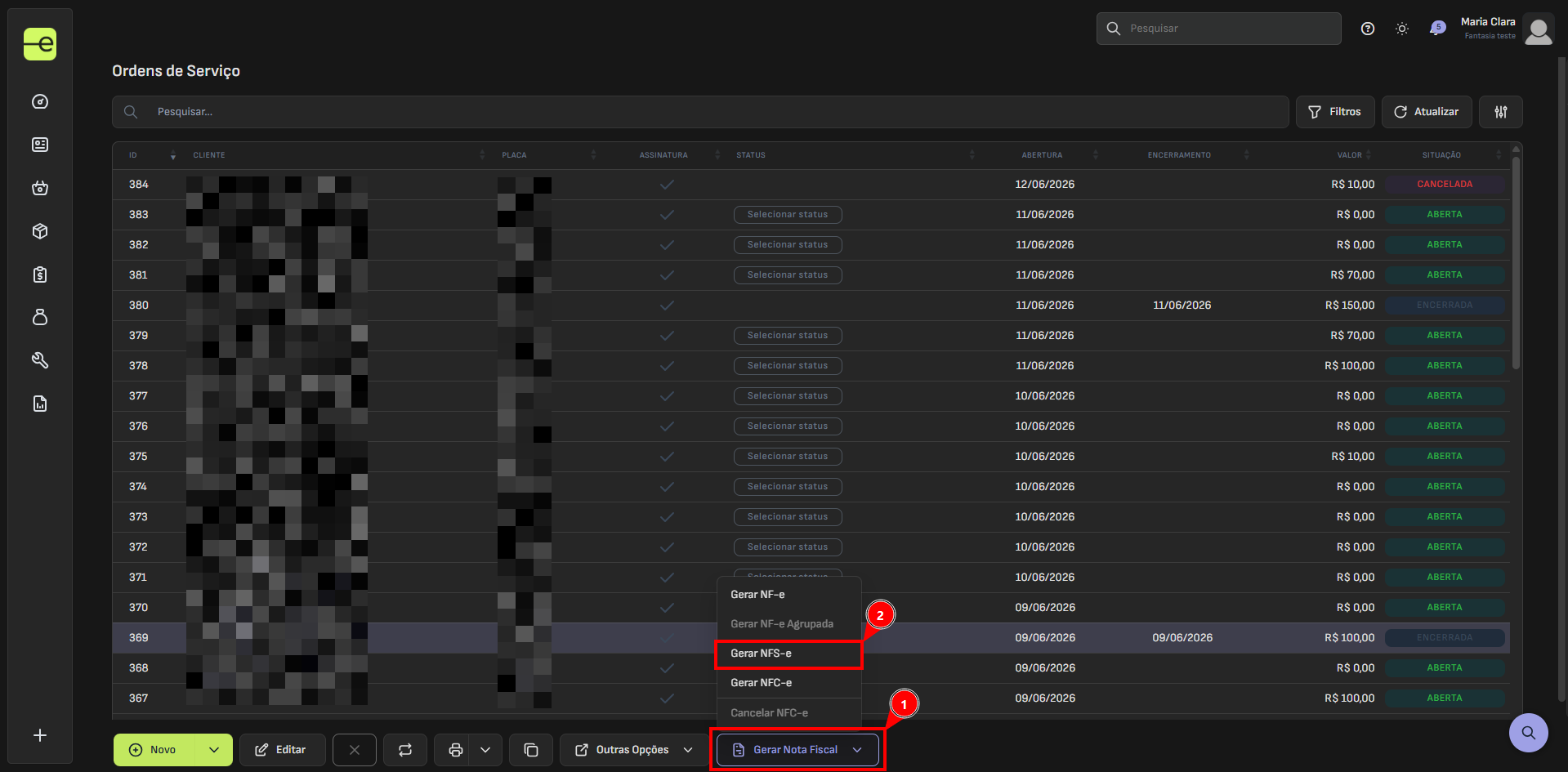Image resolution: width=1568 pixels, height=772 pixels.
Task: Open the help question mark icon
Action: pyautogui.click(x=1368, y=29)
